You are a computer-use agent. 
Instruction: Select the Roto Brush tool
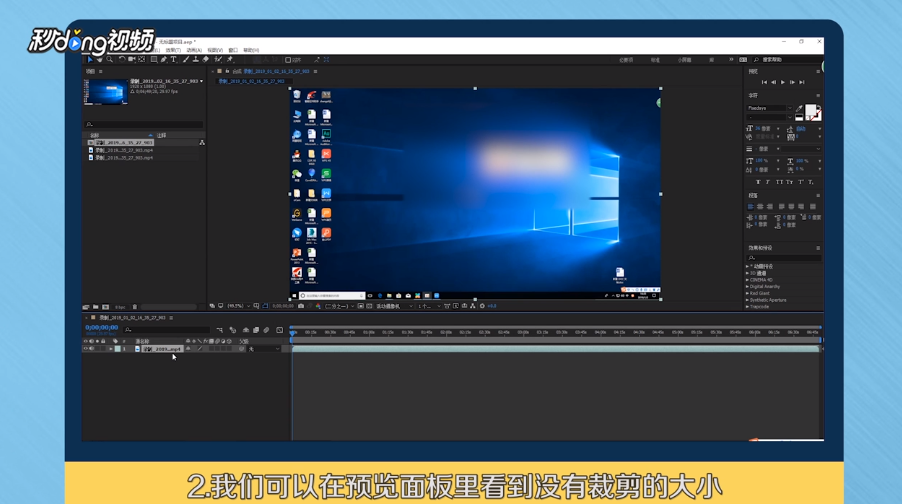217,59
